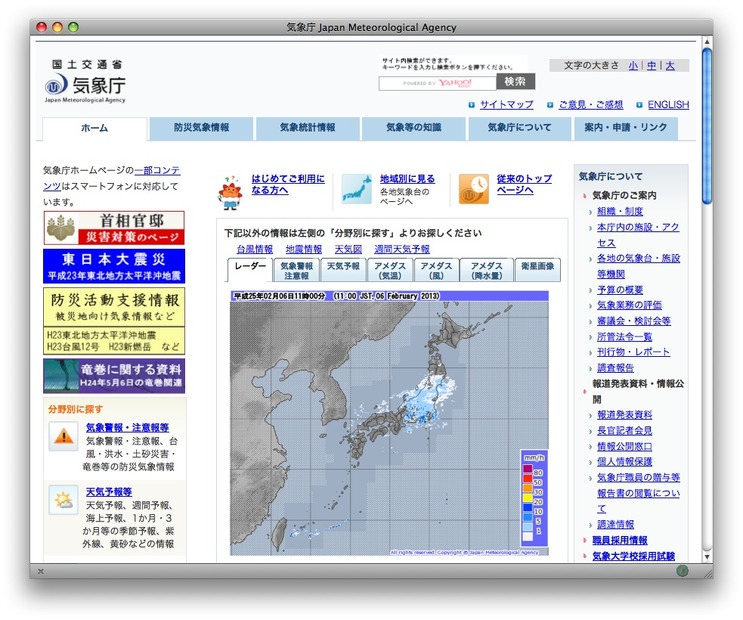The image size is (743, 620).
Task: Set text size to large (大)
Action: (x=670, y=65)
